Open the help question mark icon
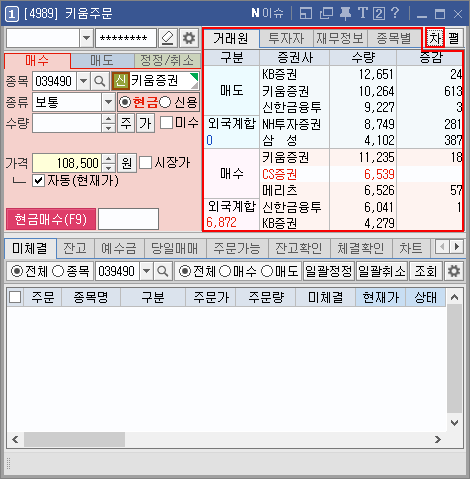The height and width of the screenshot is (479, 470). 395,13
